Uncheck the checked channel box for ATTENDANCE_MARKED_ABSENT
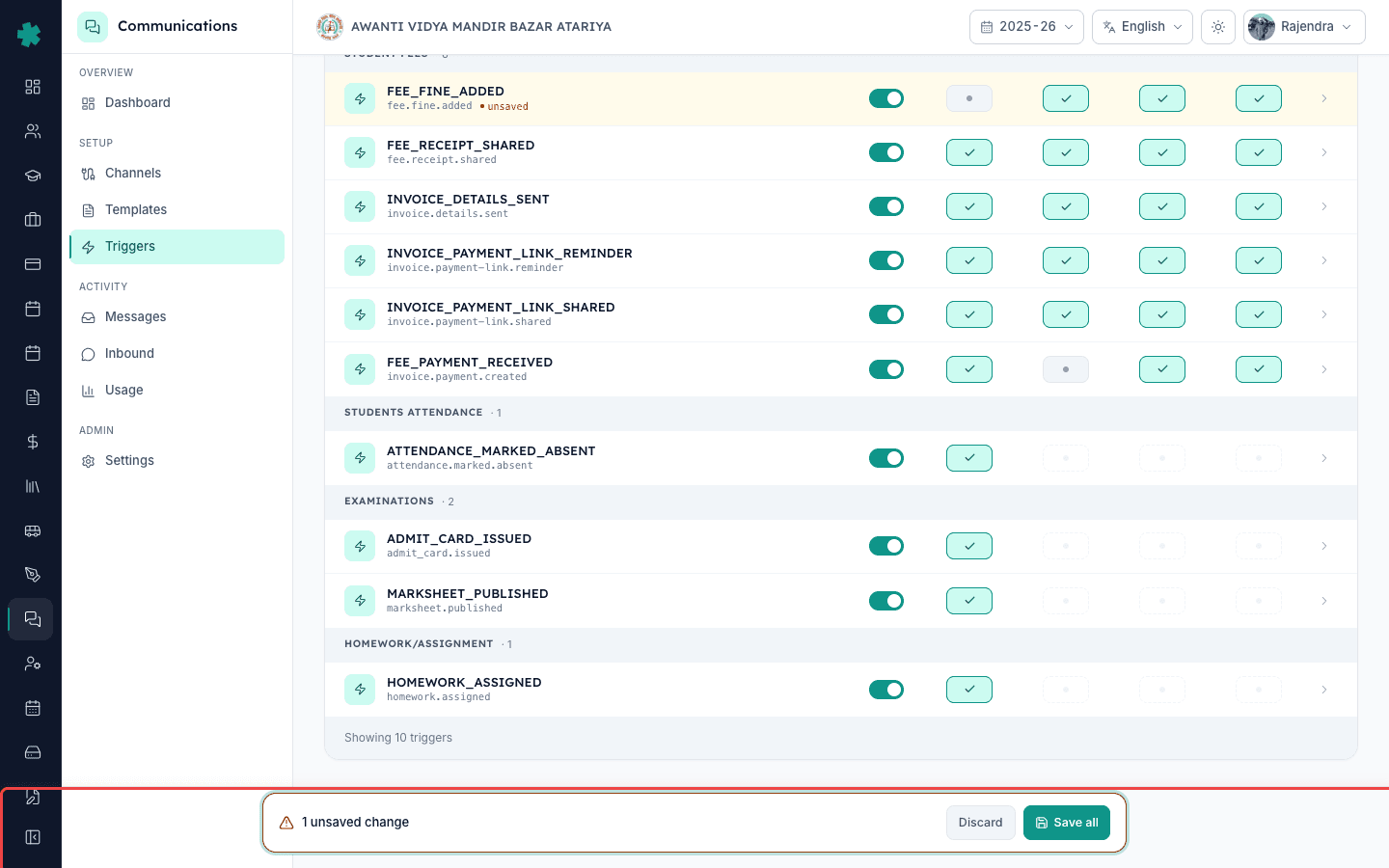The image size is (1389, 868). pyautogui.click(x=969, y=458)
